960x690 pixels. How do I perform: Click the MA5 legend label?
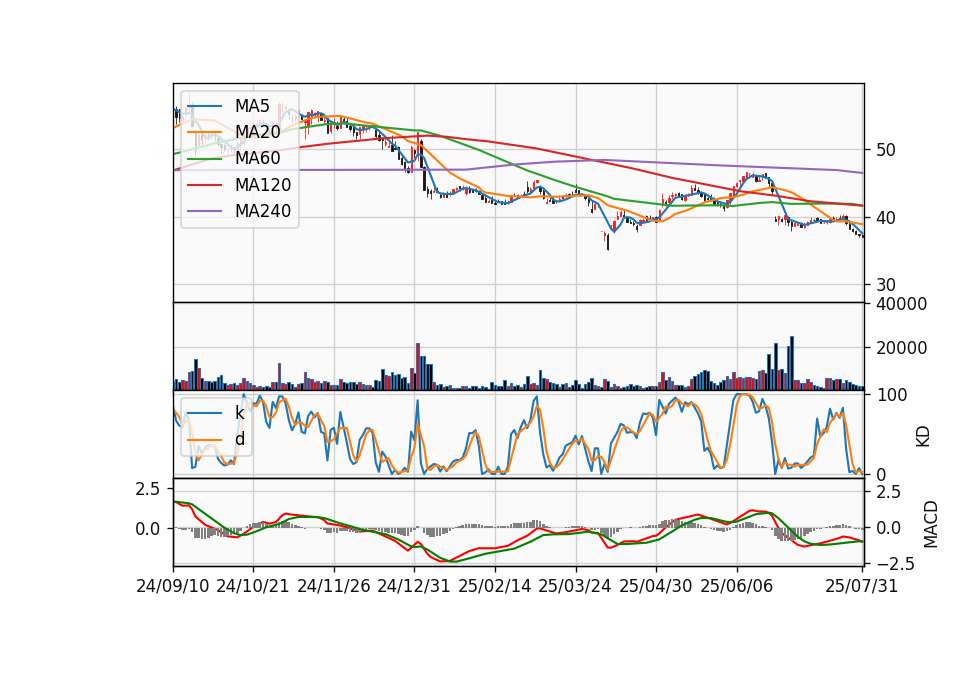pos(252,106)
